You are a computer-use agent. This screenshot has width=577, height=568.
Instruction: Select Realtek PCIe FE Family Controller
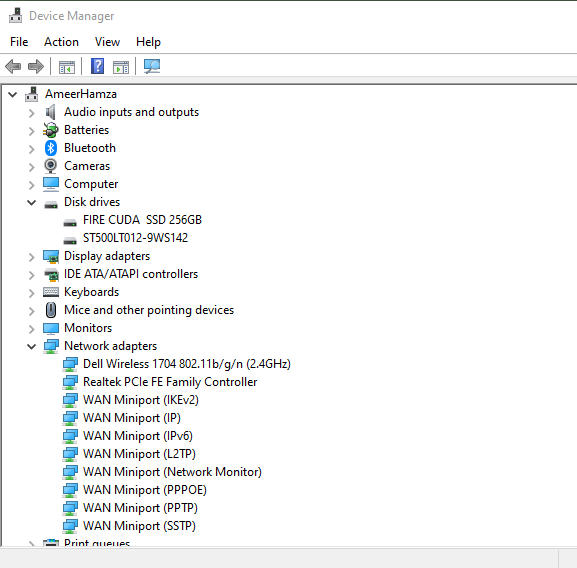[x=170, y=382]
